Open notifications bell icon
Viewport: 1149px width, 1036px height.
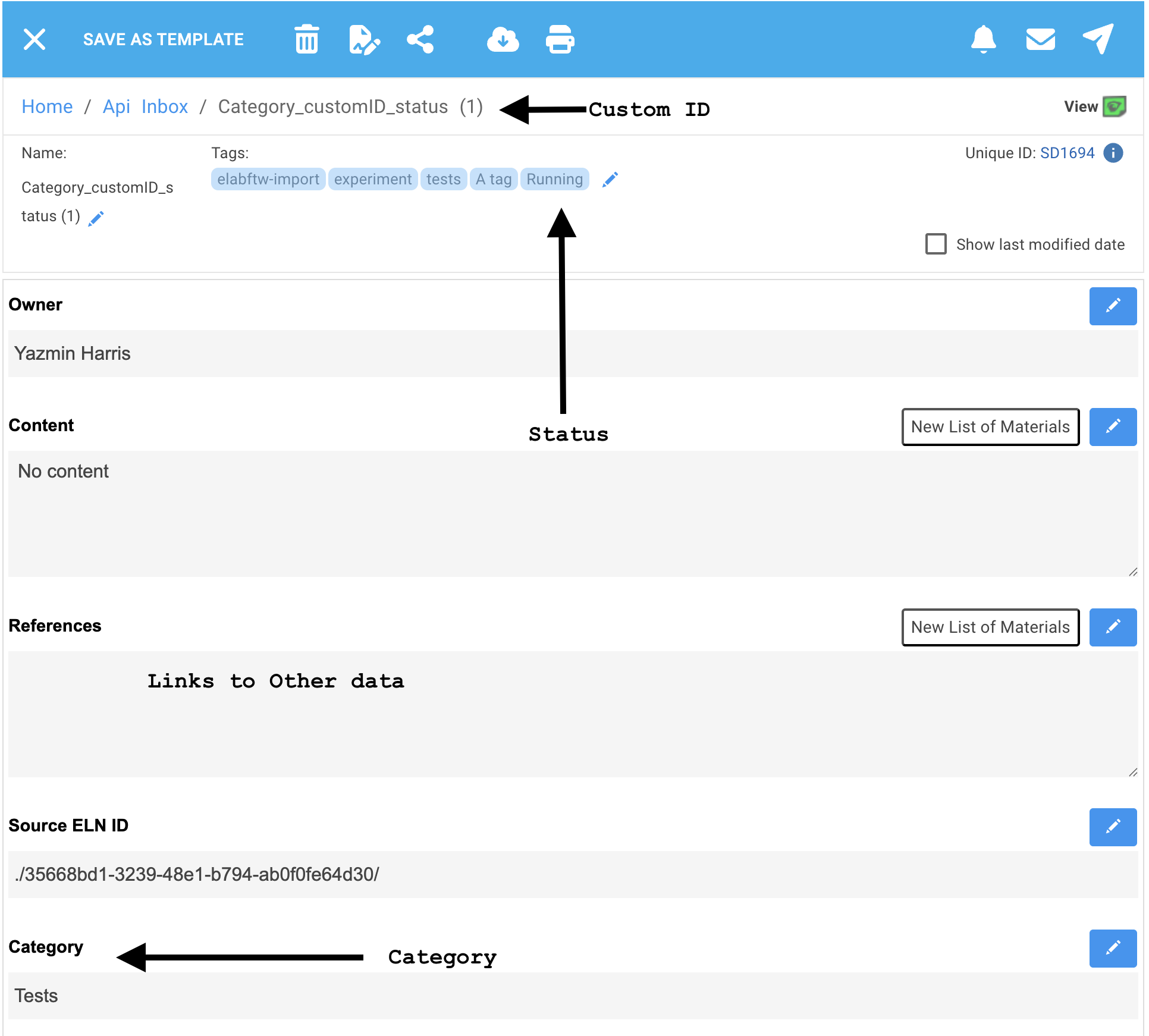point(983,40)
